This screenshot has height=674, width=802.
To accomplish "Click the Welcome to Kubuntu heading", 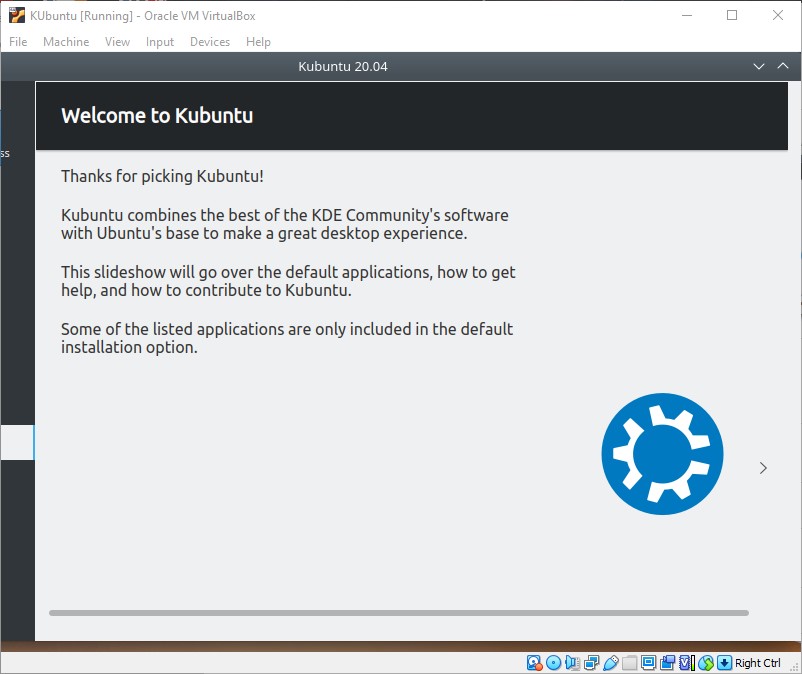I will tap(157, 116).
